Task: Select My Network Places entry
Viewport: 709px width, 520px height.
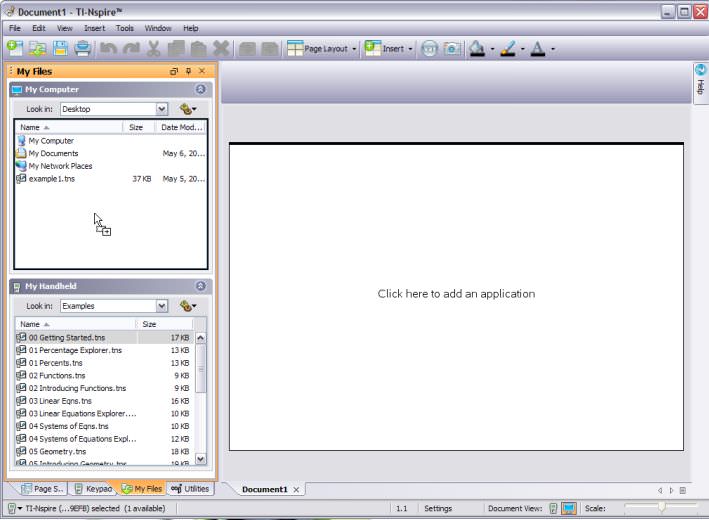Action: click(x=111, y=166)
